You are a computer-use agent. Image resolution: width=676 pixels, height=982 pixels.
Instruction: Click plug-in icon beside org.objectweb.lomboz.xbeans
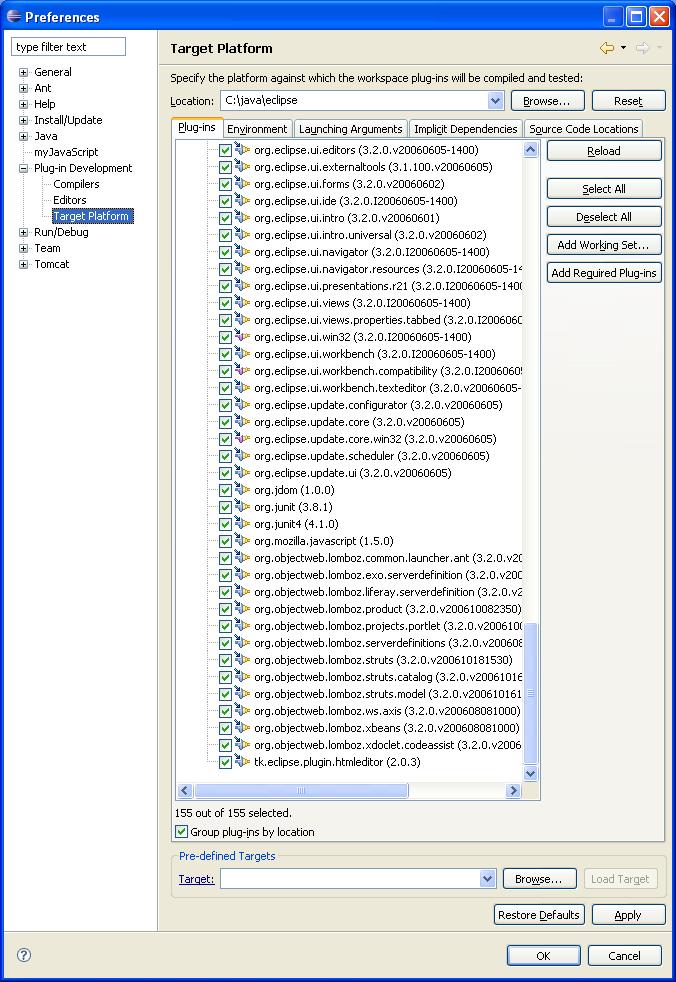coord(242,728)
